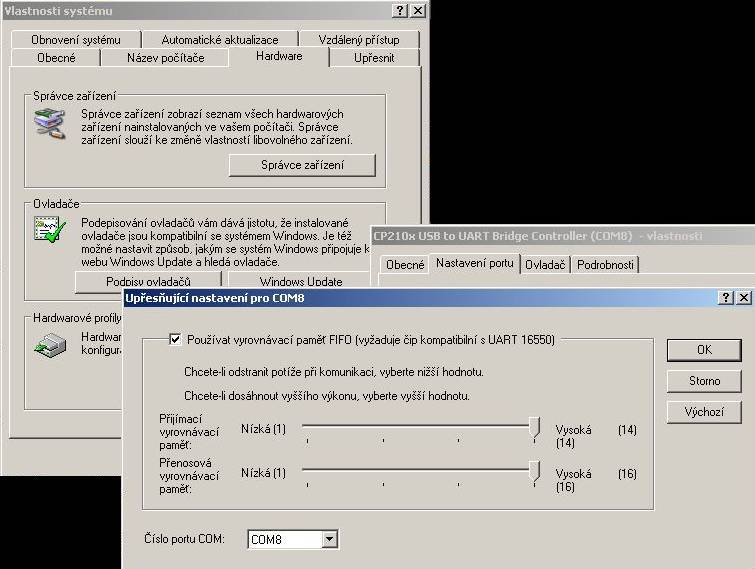Switch to the Obnovení systému tab
755x569 pixels.
[76, 40]
